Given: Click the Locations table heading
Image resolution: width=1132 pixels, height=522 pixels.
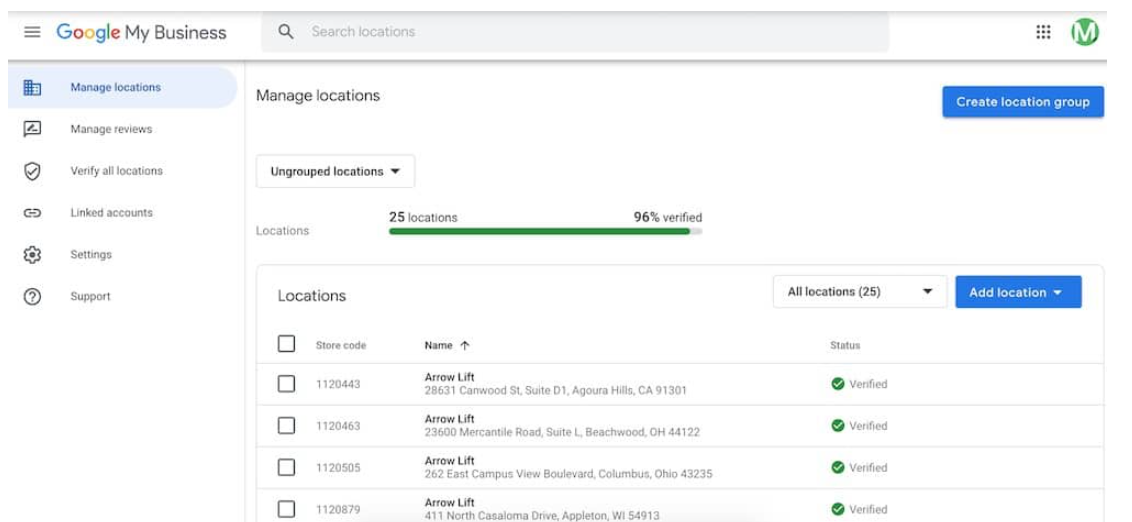Looking at the screenshot, I should [312, 296].
